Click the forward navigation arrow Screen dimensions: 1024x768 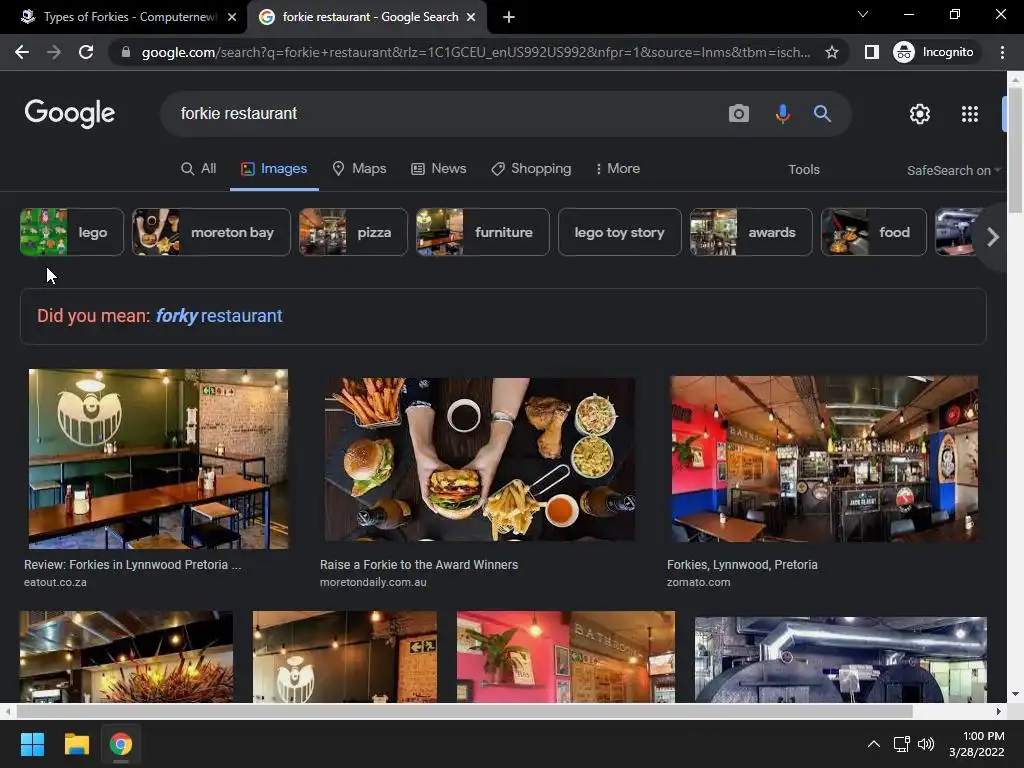[54, 52]
